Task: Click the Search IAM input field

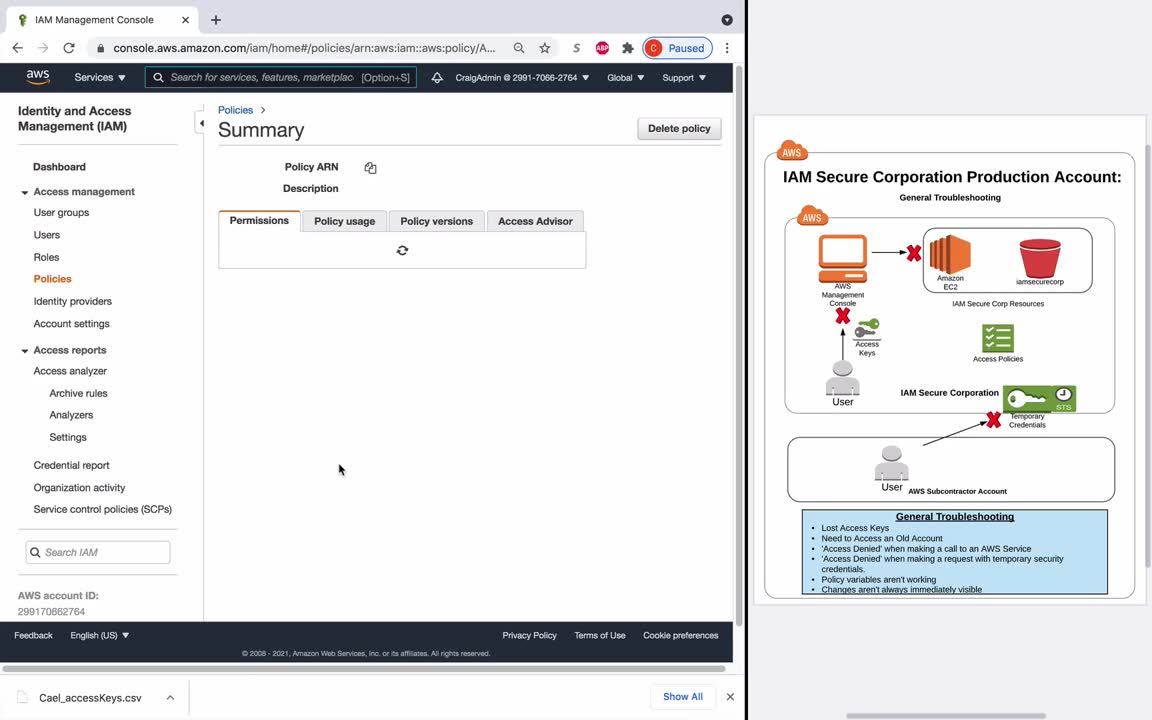Action: point(98,552)
